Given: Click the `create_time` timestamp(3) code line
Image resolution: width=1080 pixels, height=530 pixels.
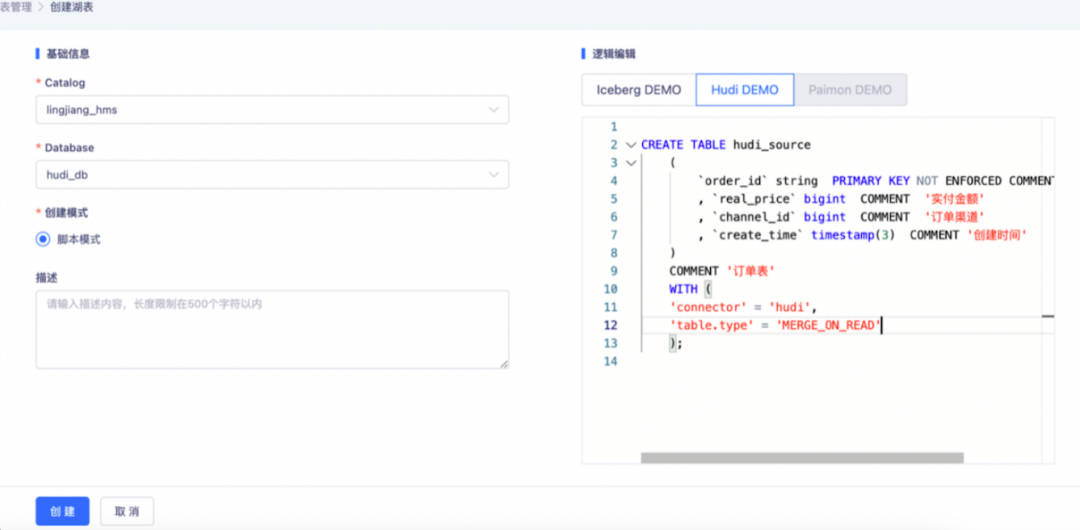Looking at the screenshot, I should 862,235.
